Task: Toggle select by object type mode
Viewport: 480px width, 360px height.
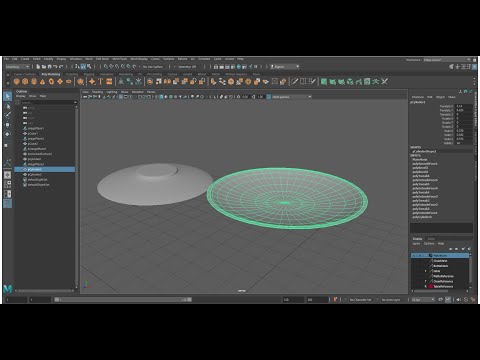Action: click(83, 67)
